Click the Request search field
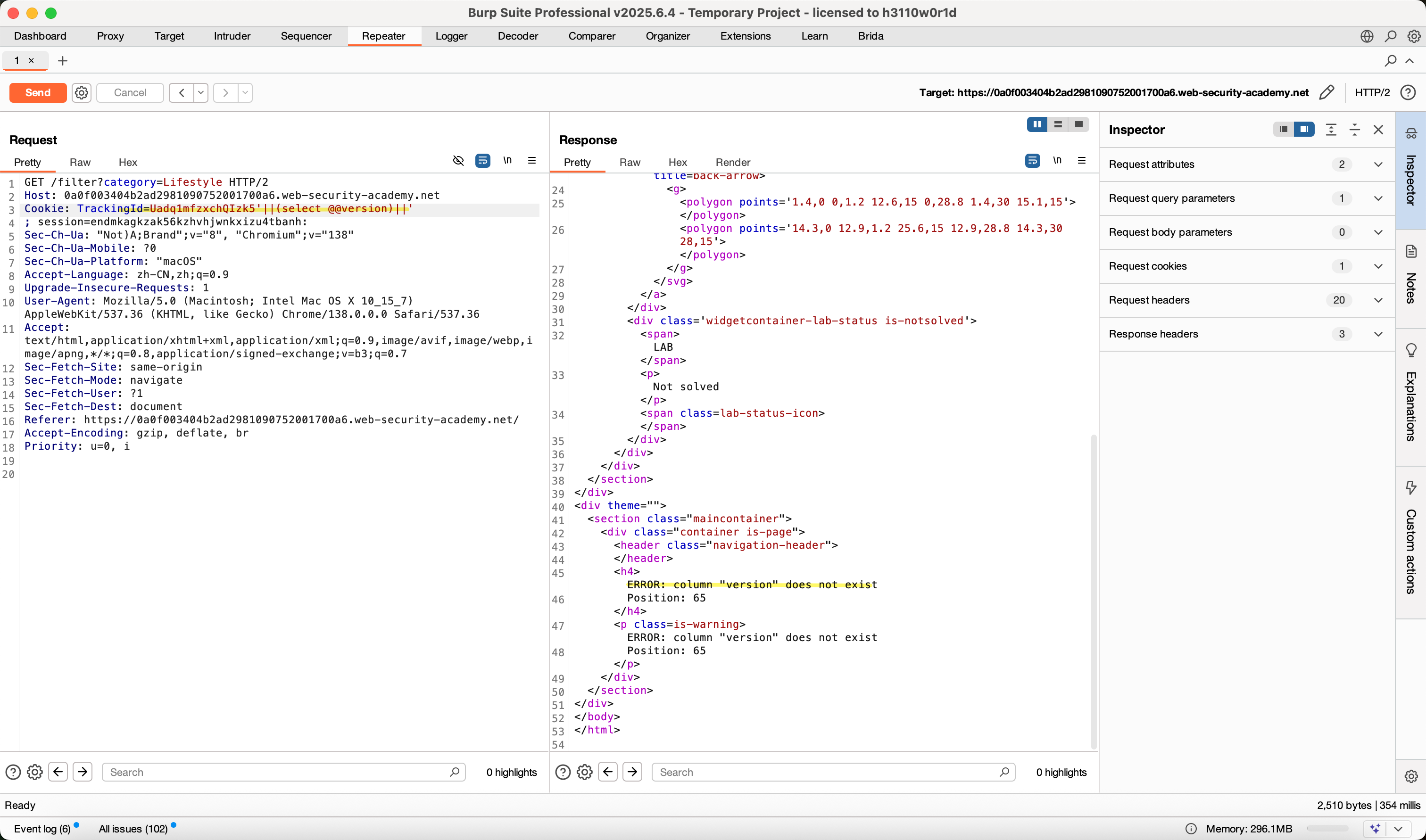Image resolution: width=1426 pixels, height=840 pixels. [x=283, y=772]
